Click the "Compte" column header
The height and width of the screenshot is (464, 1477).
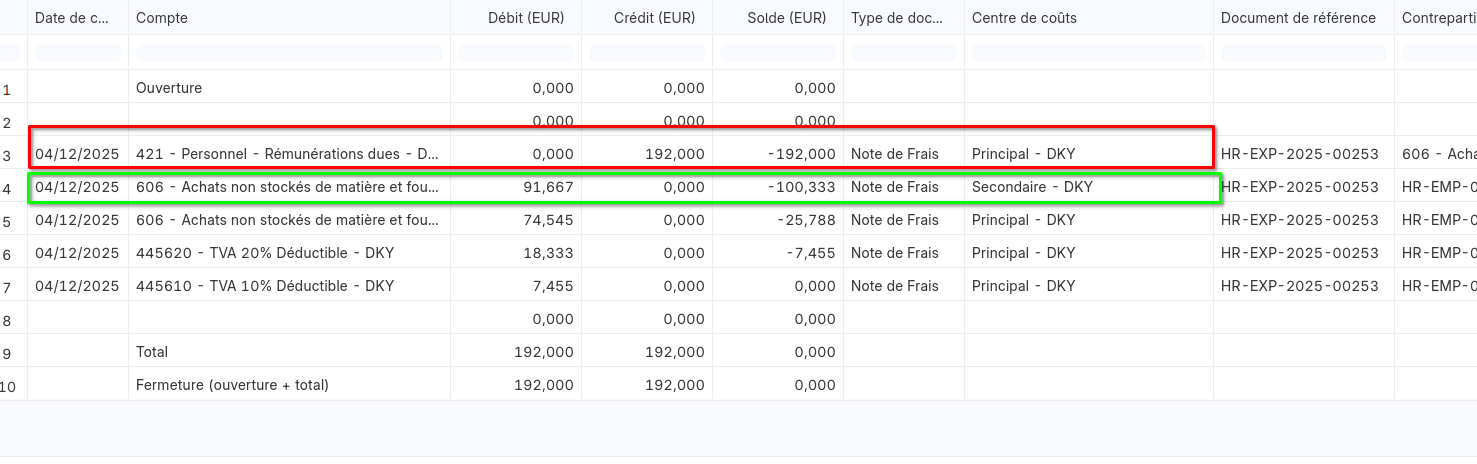pos(162,18)
